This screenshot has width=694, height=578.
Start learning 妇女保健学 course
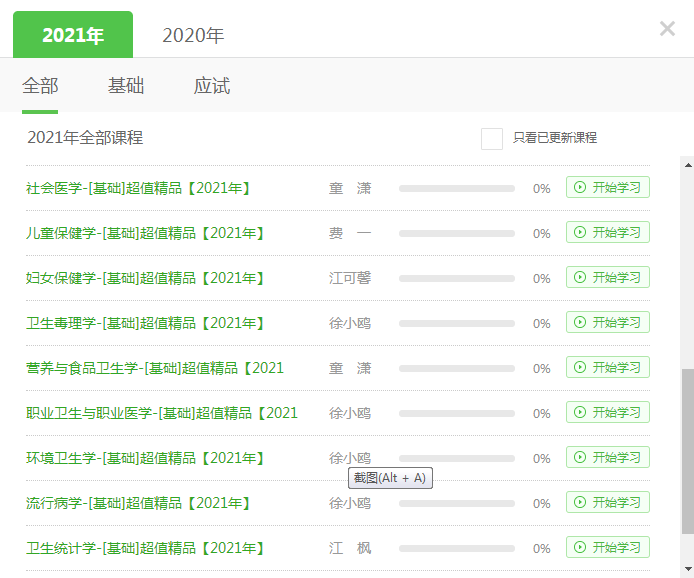608,278
